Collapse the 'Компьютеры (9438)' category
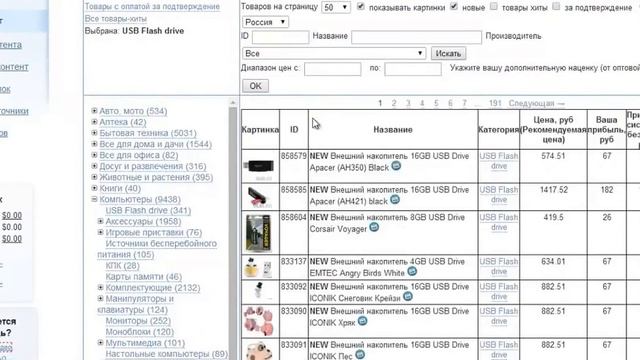 [94, 199]
